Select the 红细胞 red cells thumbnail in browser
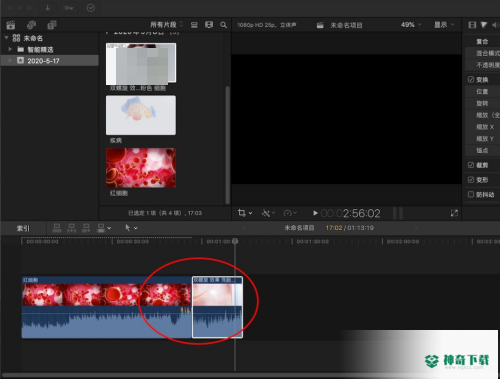 (x=141, y=168)
